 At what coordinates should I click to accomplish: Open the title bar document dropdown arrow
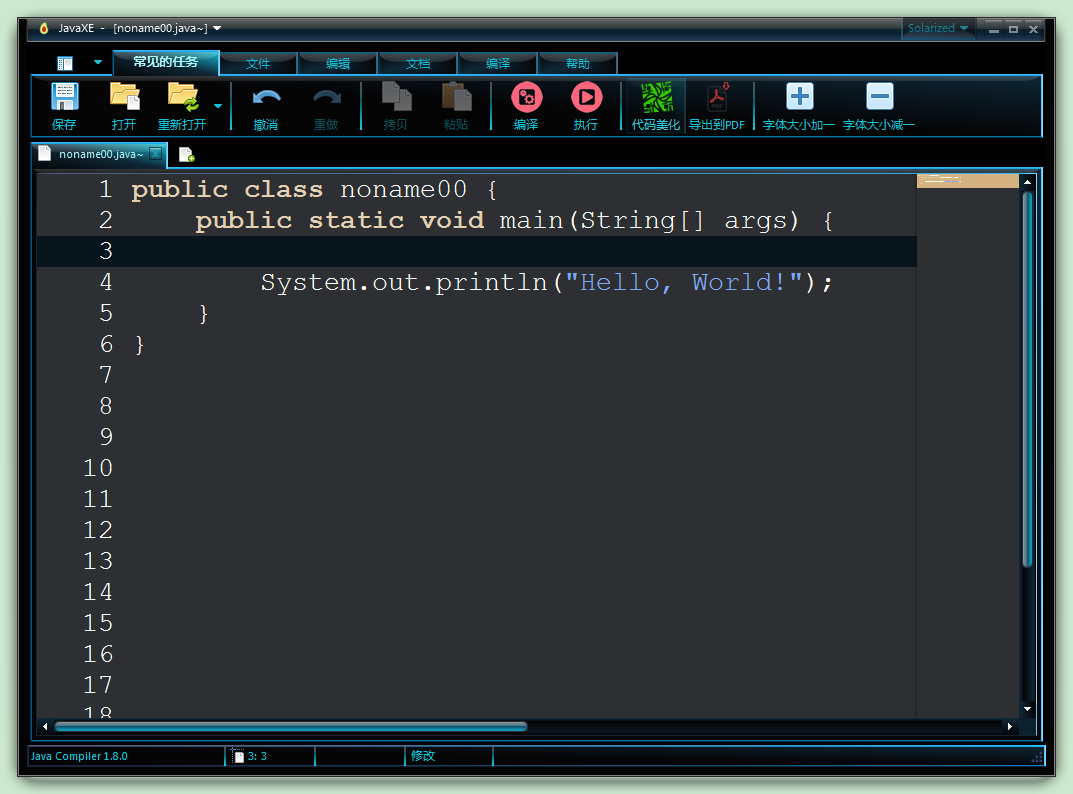pos(218,28)
